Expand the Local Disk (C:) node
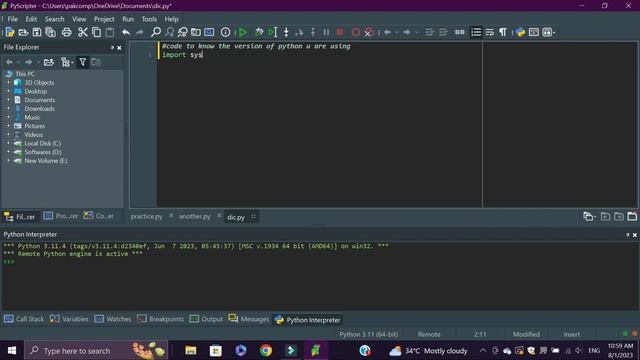640x360 pixels. 8,143
